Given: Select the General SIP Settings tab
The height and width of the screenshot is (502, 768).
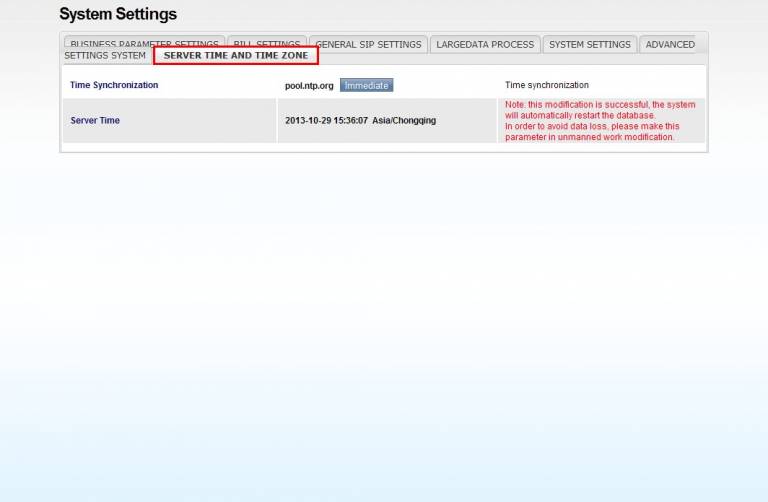Looking at the screenshot, I should tap(368, 44).
